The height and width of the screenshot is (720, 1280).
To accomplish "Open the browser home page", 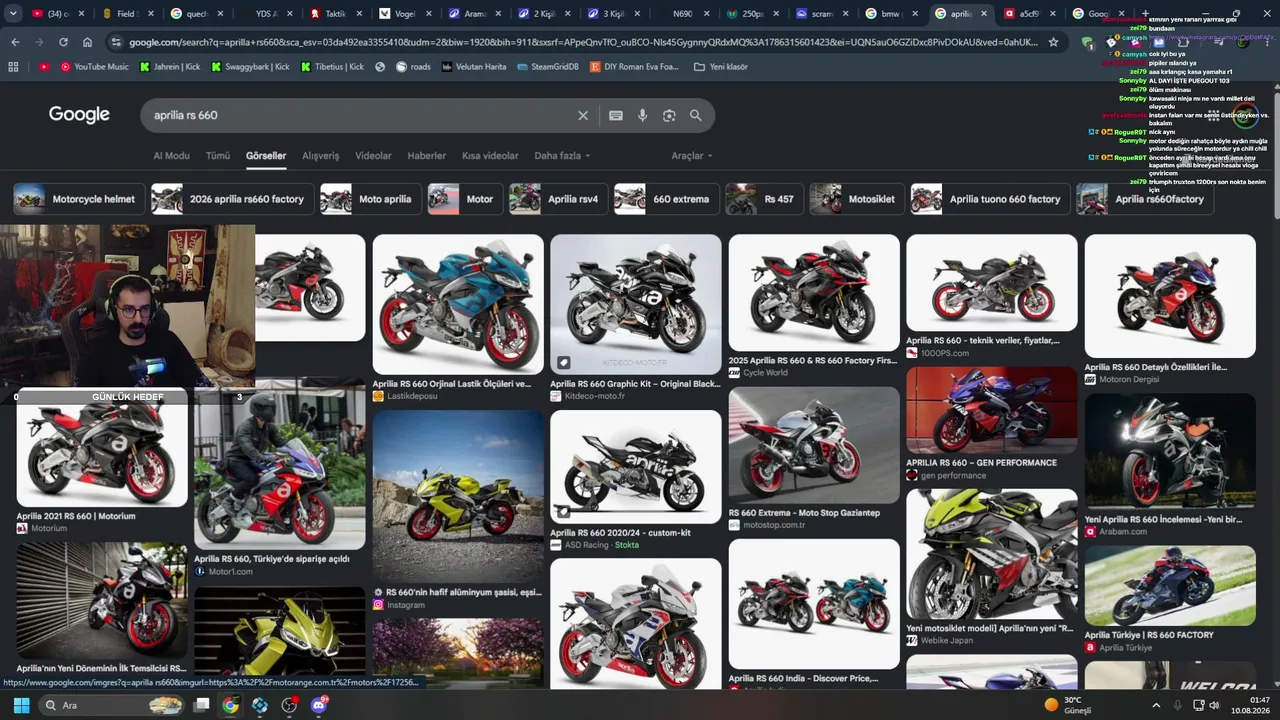I will (87, 42).
